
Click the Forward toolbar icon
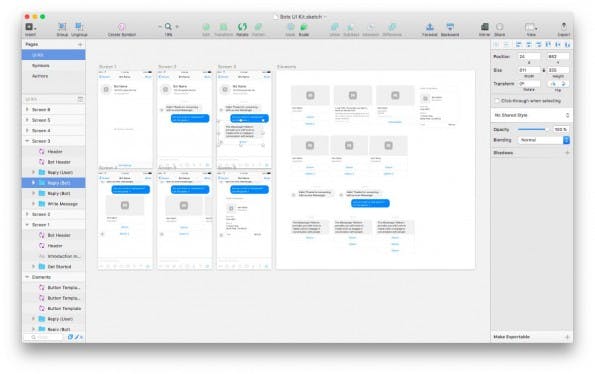430,27
